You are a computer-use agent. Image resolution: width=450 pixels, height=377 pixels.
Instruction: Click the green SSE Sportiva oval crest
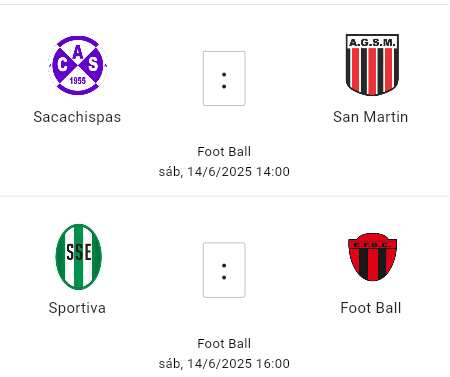79,257
